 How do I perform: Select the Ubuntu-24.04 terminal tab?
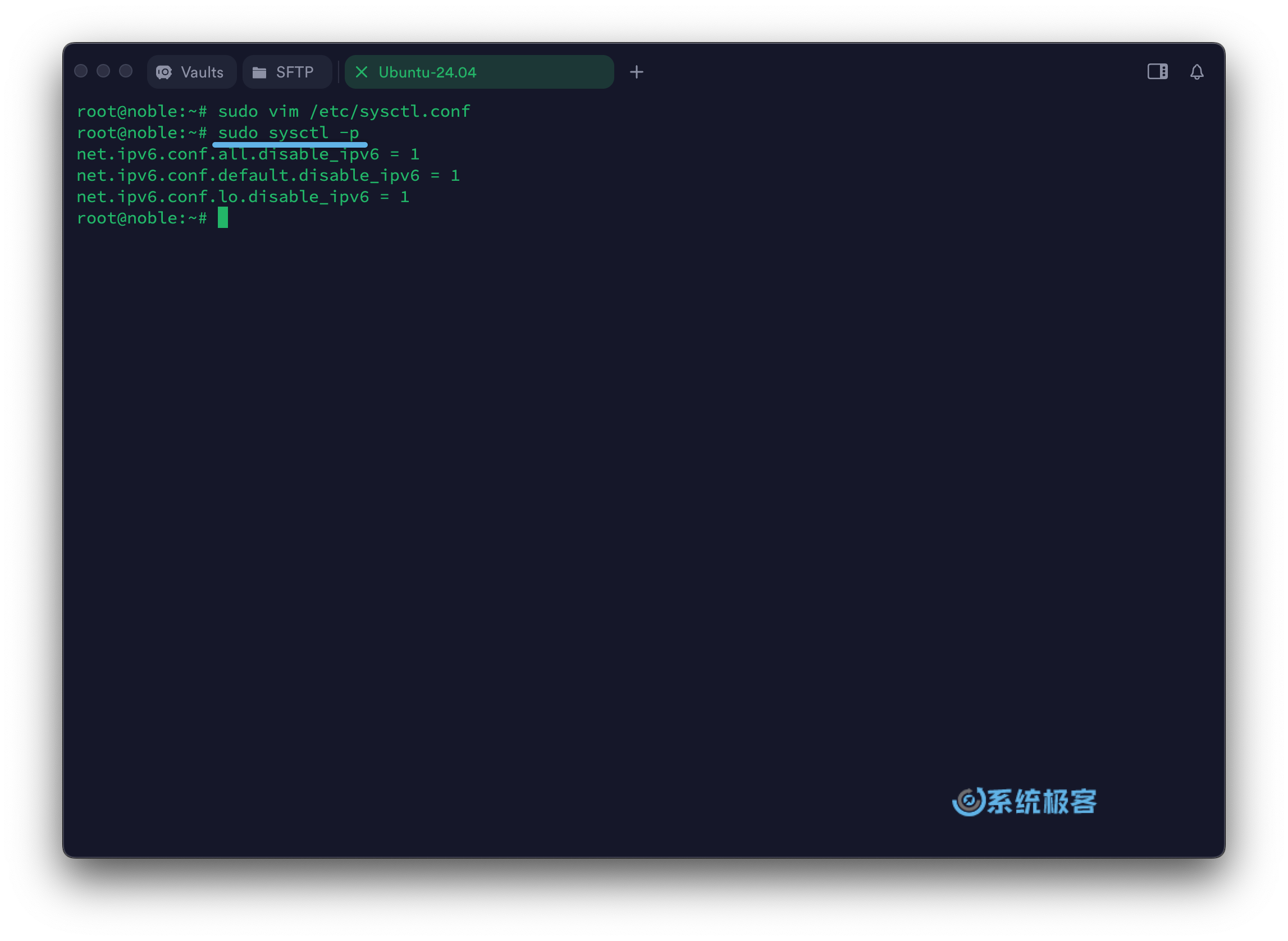click(x=479, y=72)
